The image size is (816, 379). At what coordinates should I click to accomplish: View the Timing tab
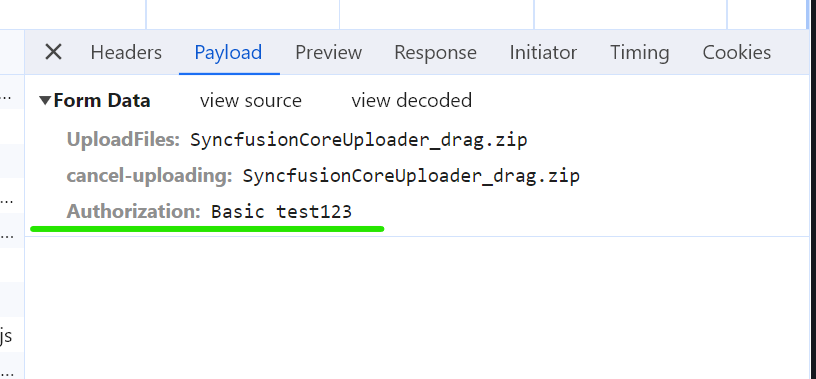pyautogui.click(x=640, y=52)
